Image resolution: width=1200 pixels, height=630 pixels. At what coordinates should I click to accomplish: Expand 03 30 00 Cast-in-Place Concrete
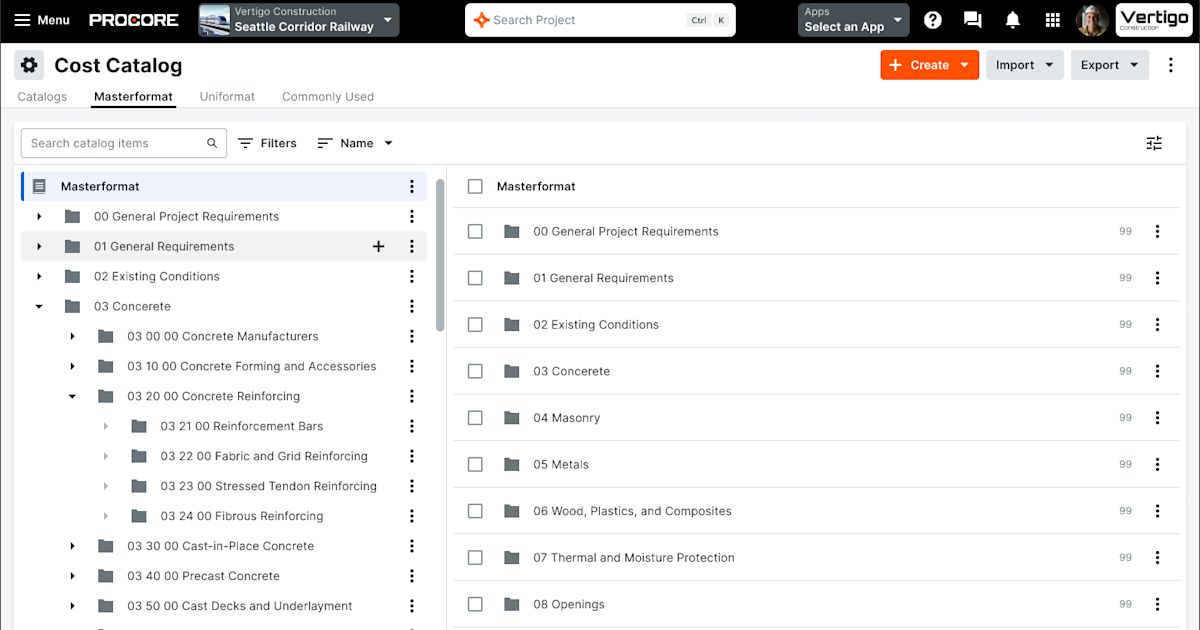tap(71, 546)
